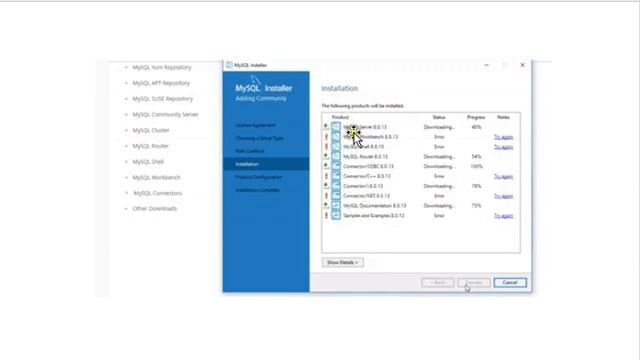Select the MySQL Documentation 8.0.13 product name
This screenshot has height=360, width=640.
pos(374,206)
